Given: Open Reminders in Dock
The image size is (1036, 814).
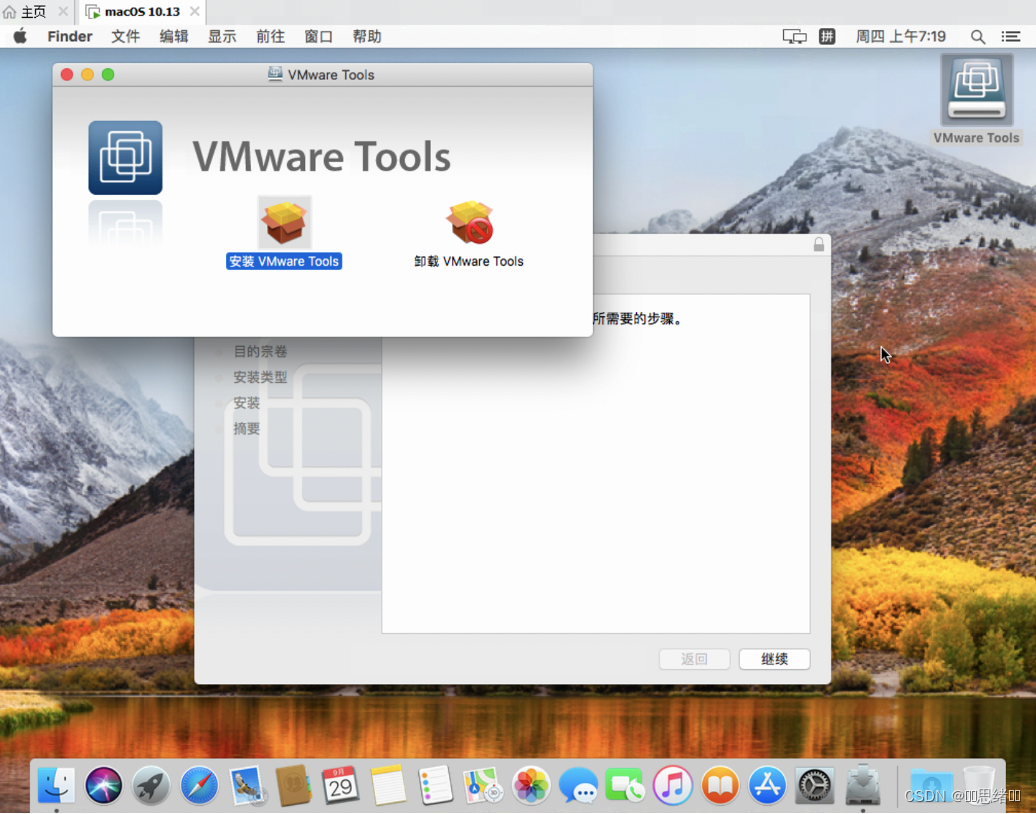Looking at the screenshot, I should pos(435,785).
